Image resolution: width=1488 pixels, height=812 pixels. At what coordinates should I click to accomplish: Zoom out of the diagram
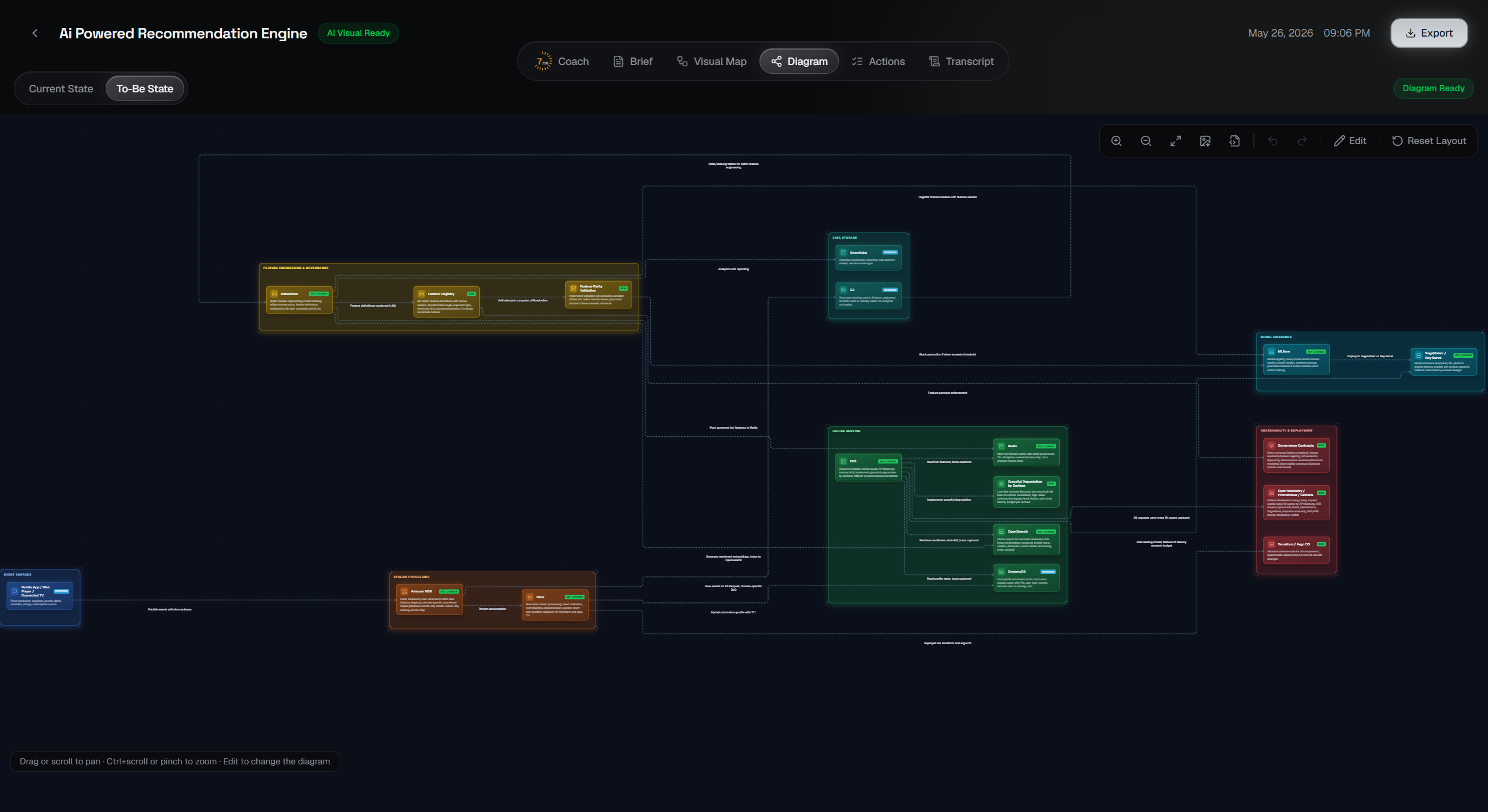[x=1146, y=141]
